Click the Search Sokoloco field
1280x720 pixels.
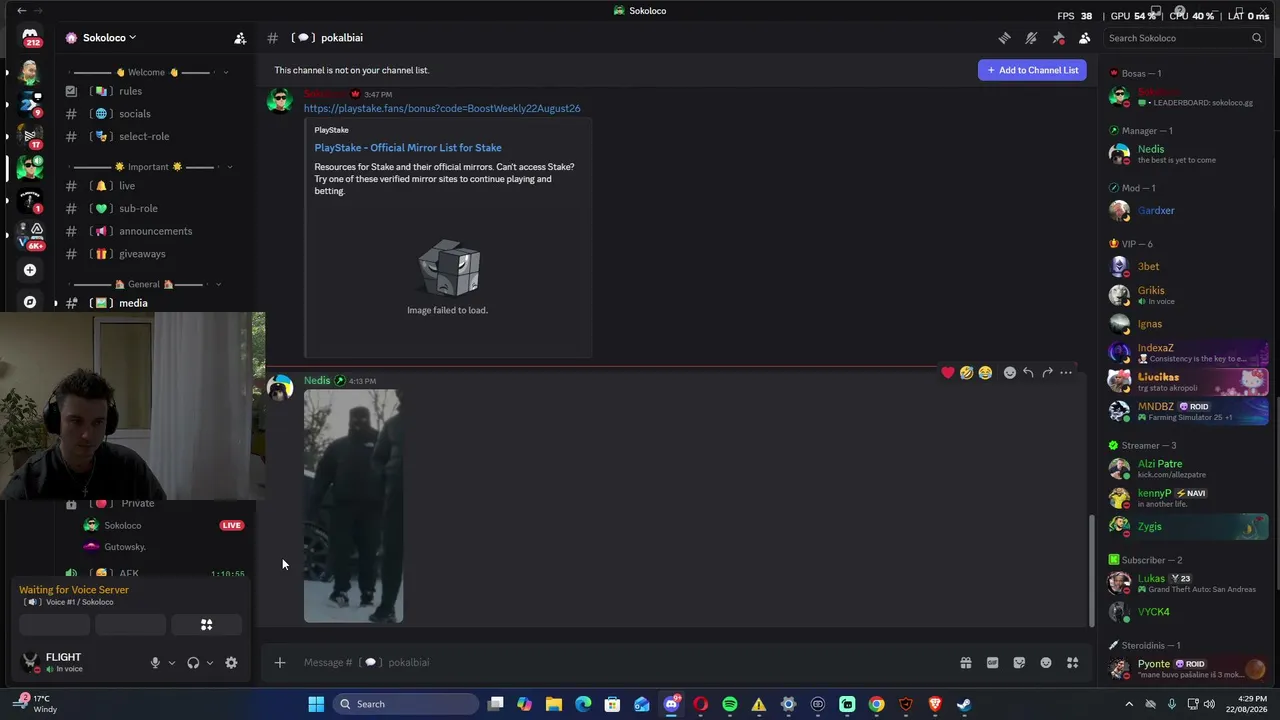click(x=1185, y=38)
